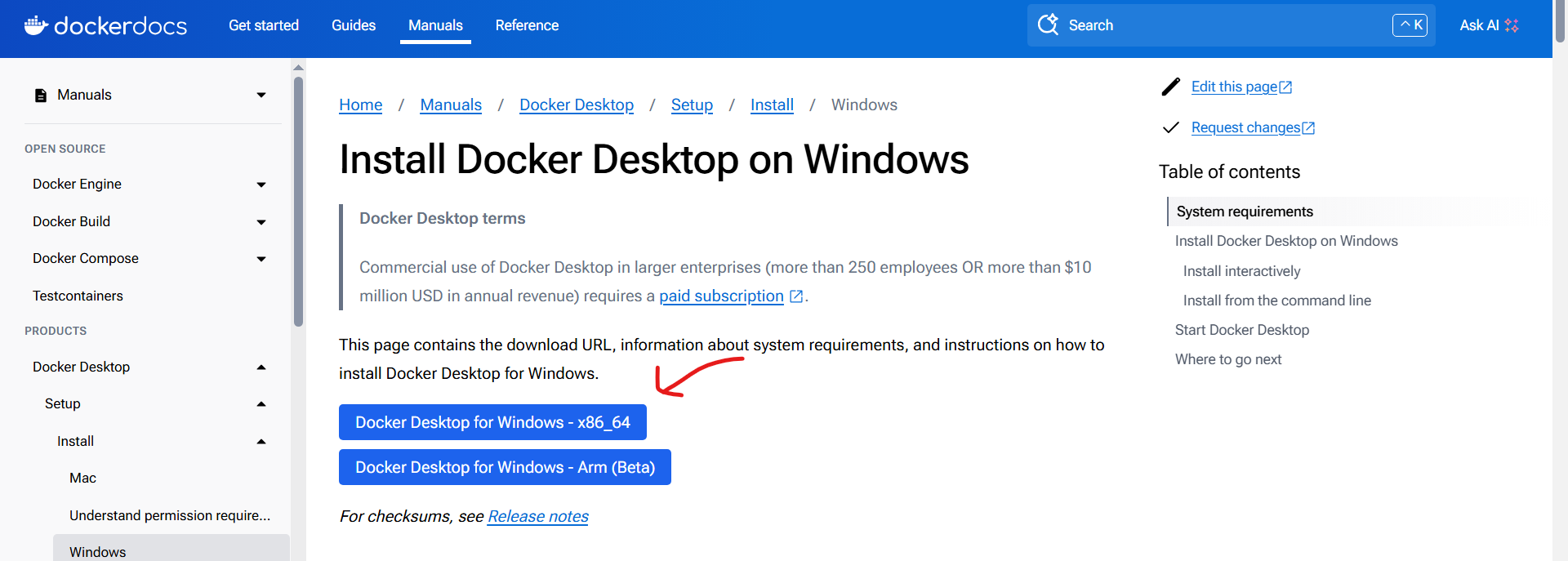
Task: Click the Search input field
Action: click(1231, 25)
